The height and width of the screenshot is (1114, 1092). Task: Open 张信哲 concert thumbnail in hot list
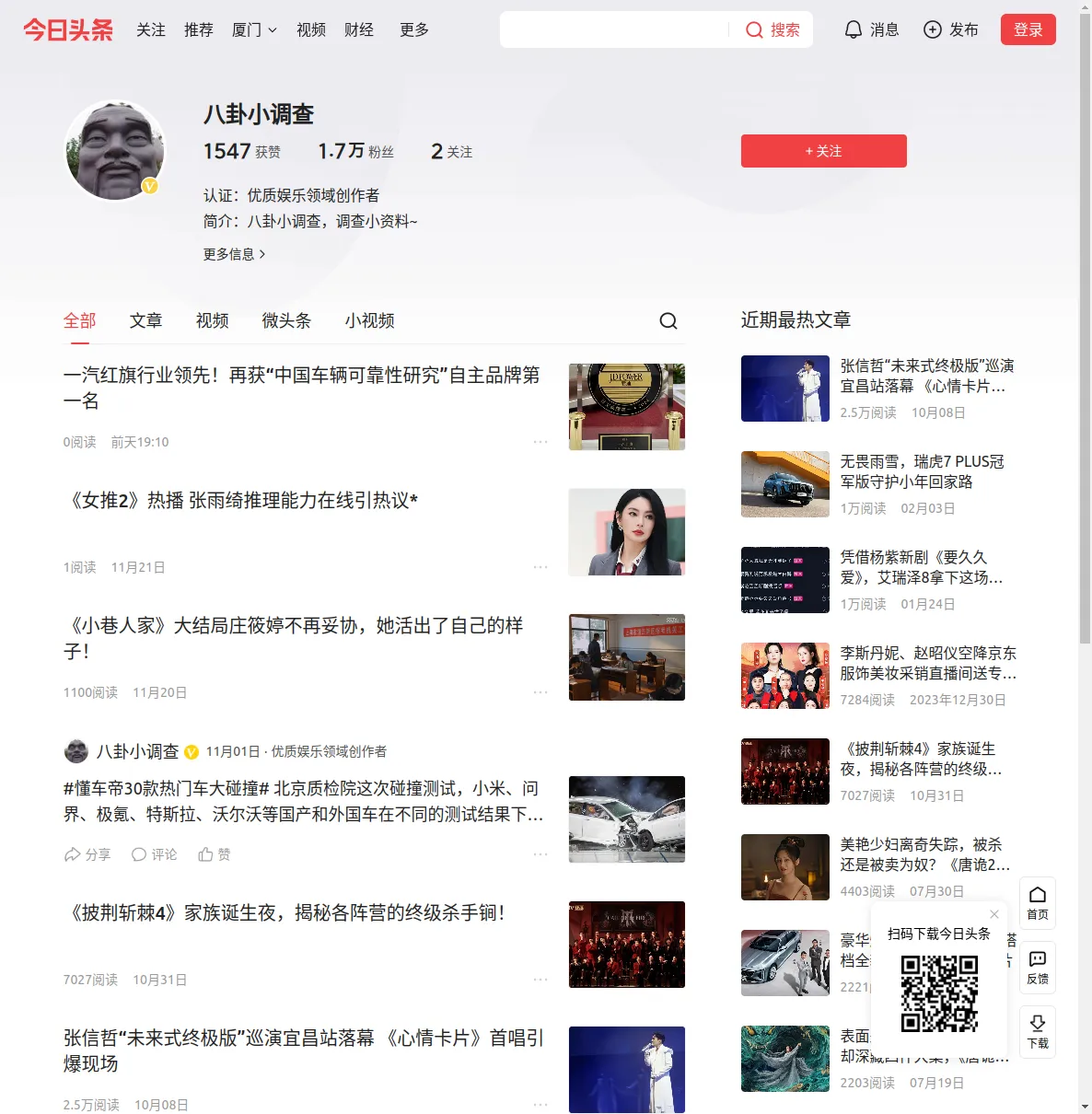[785, 389]
